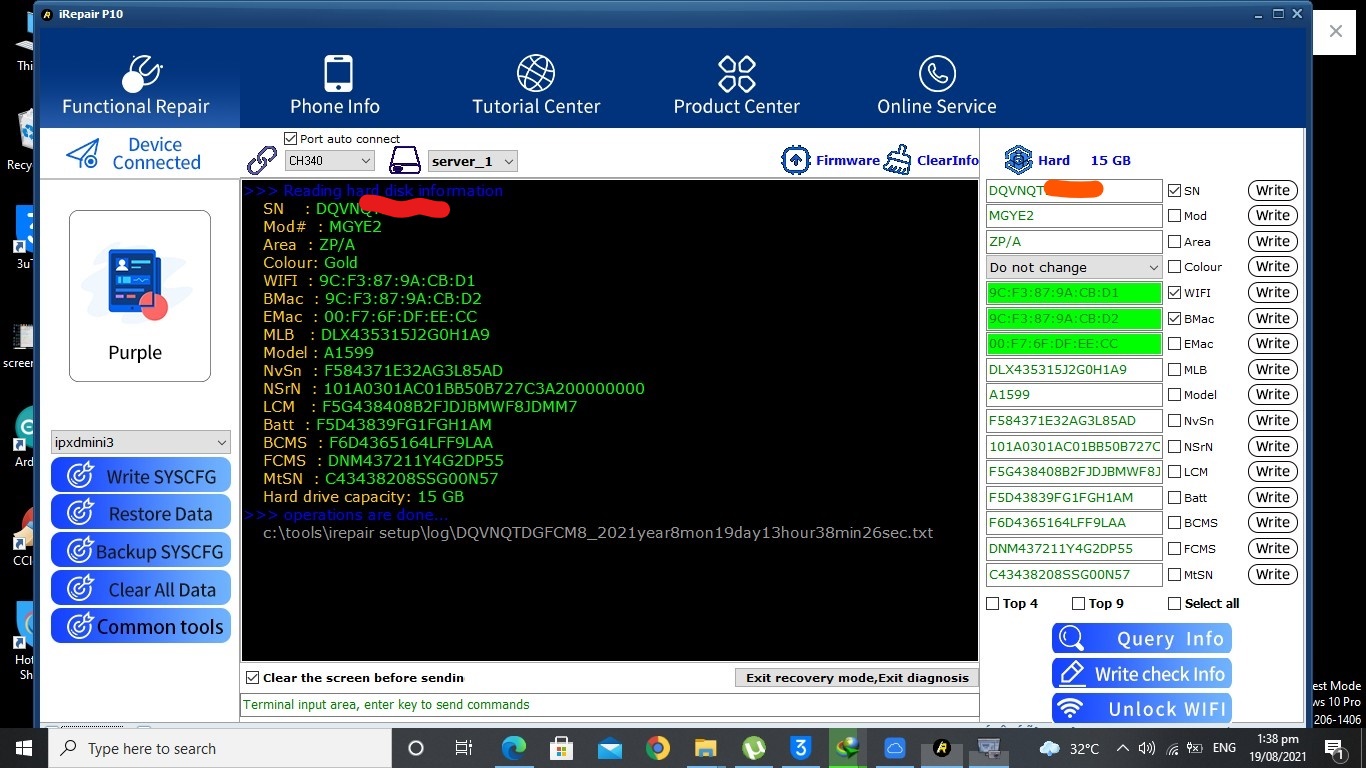Tick the Select all checkbox
Viewport: 1366px width, 768px height.
(1175, 604)
